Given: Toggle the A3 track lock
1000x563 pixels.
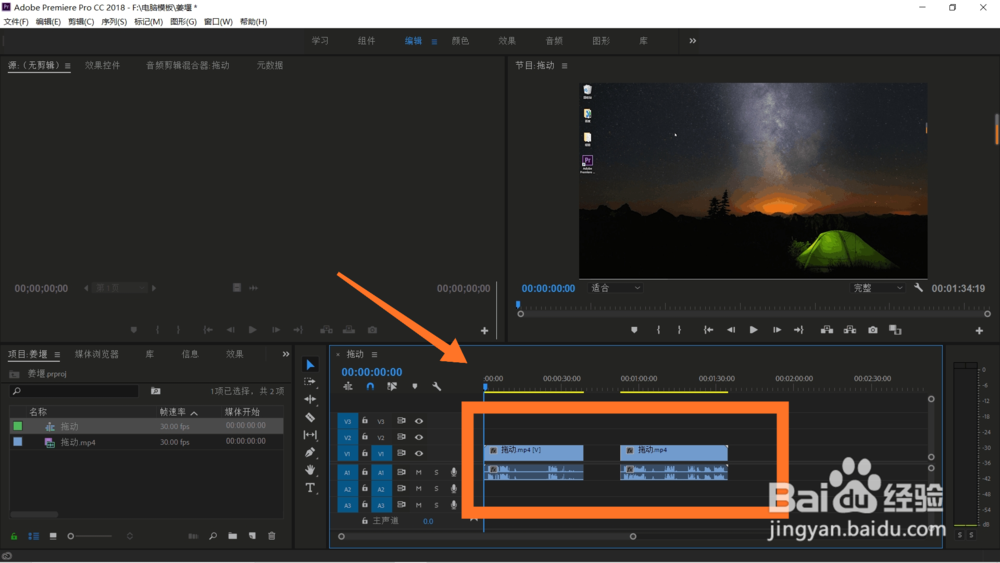Looking at the screenshot, I should 365,505.
